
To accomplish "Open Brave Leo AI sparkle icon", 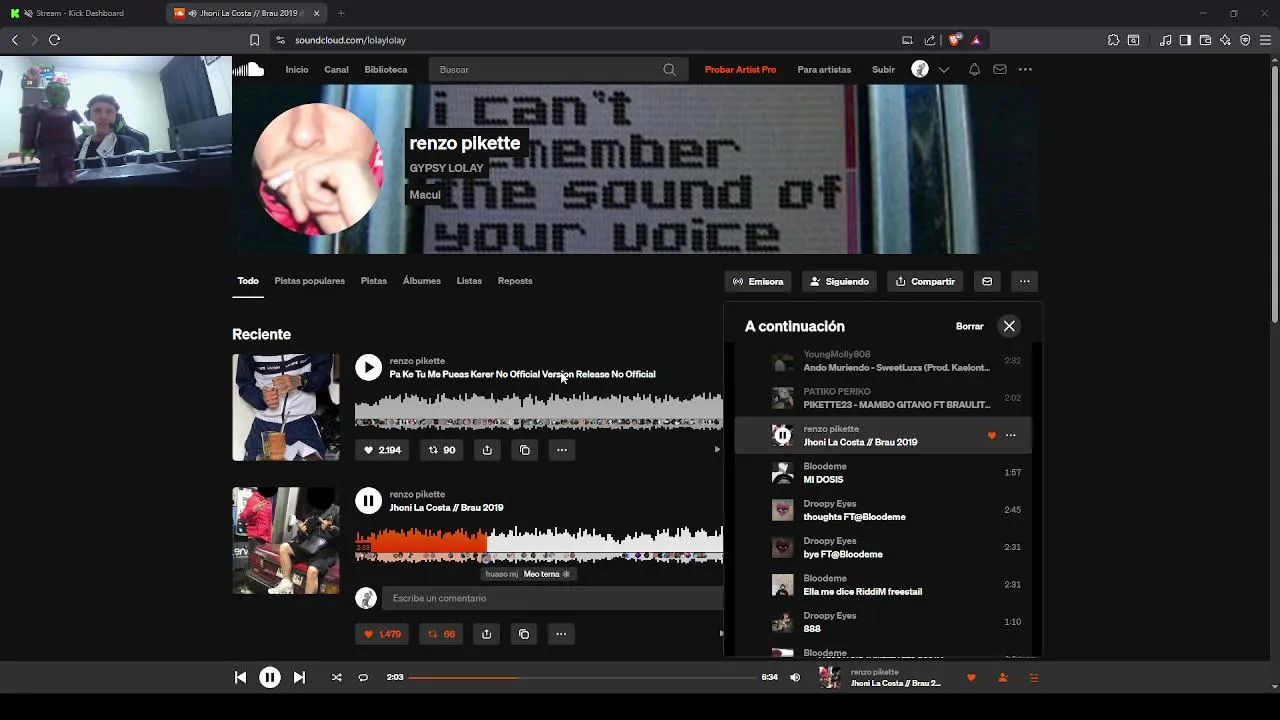I will [x=1225, y=40].
